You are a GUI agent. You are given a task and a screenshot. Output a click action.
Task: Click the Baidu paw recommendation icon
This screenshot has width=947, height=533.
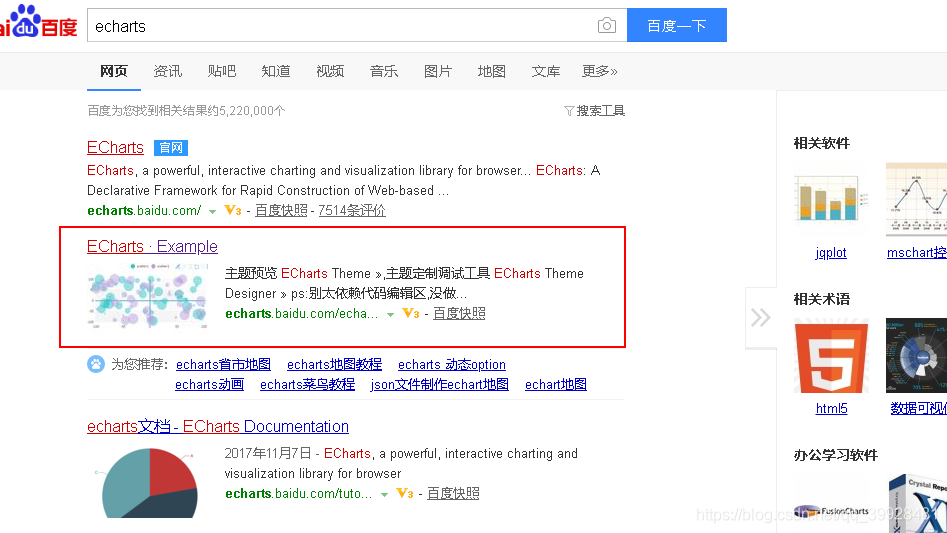point(96,364)
